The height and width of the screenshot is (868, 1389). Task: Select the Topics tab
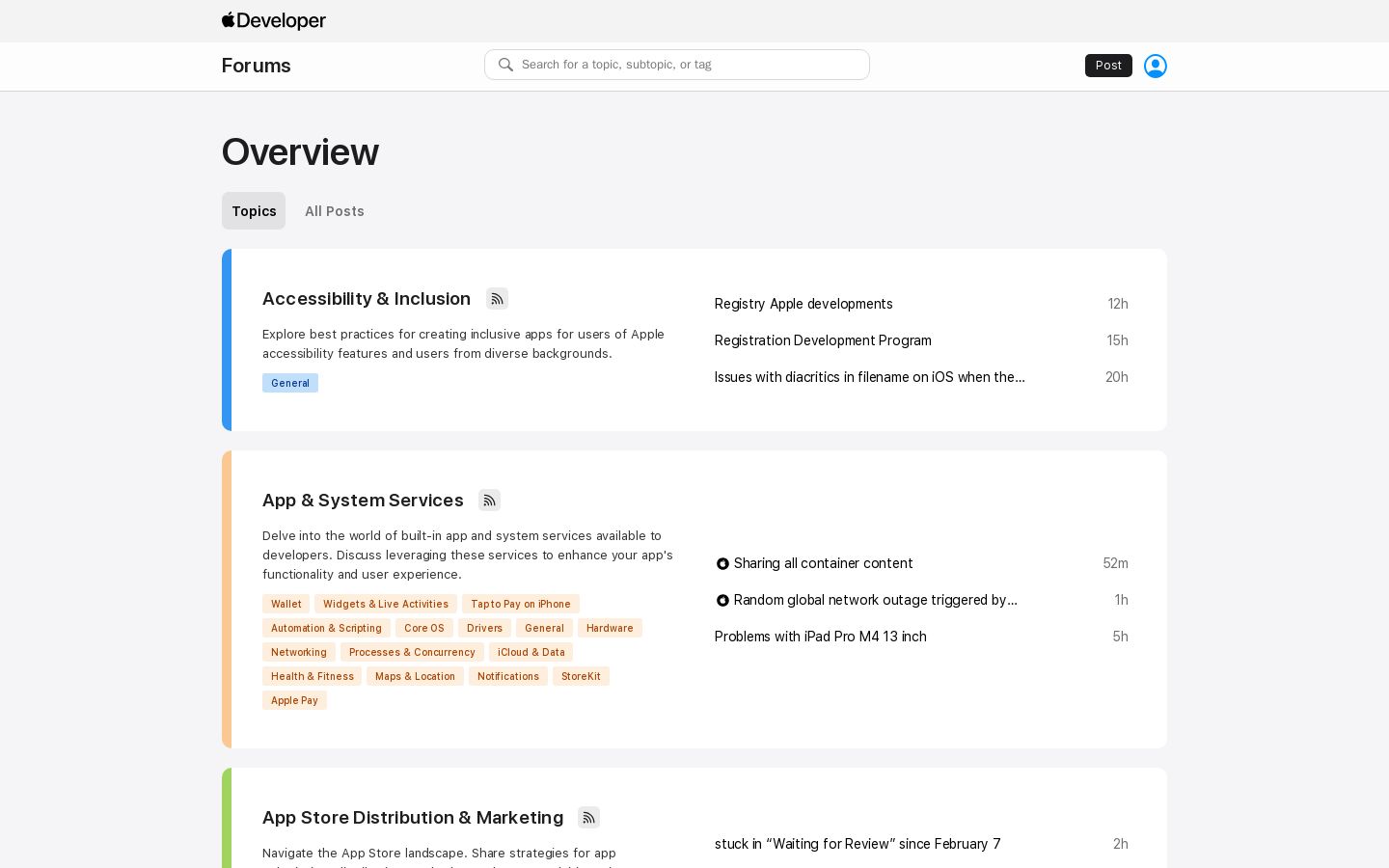tap(254, 211)
